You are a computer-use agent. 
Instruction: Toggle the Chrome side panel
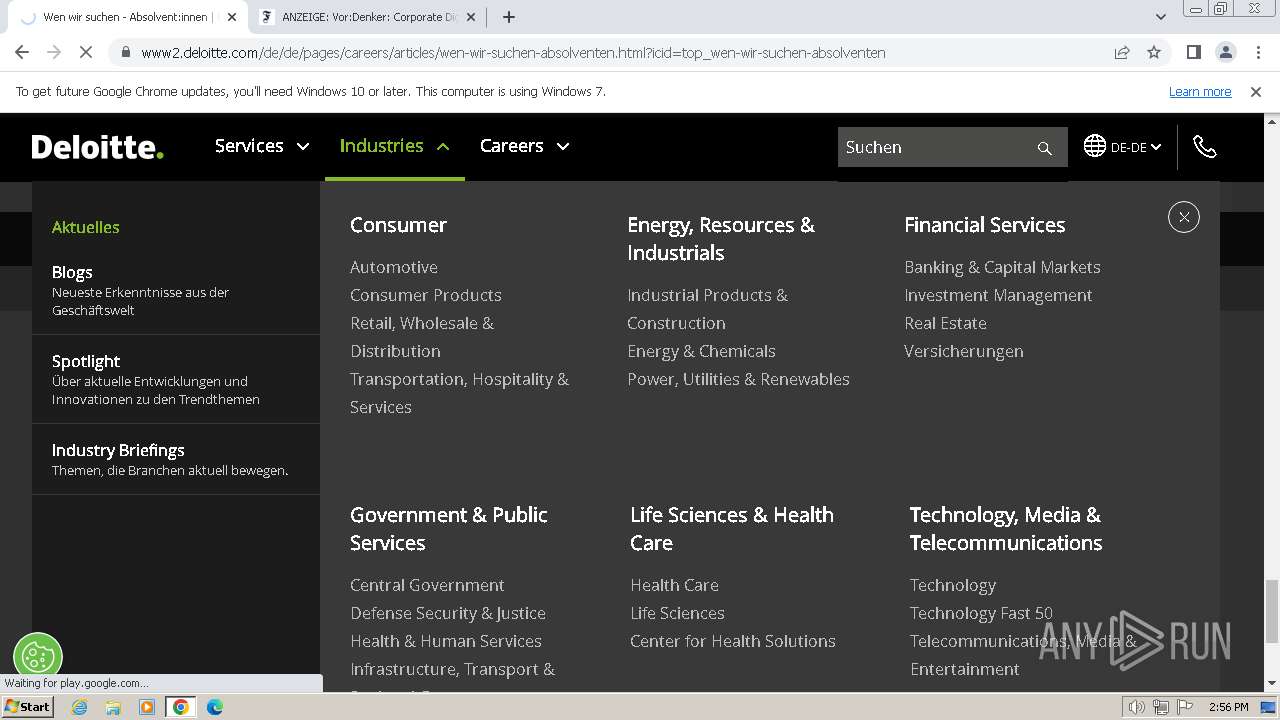coord(1193,52)
